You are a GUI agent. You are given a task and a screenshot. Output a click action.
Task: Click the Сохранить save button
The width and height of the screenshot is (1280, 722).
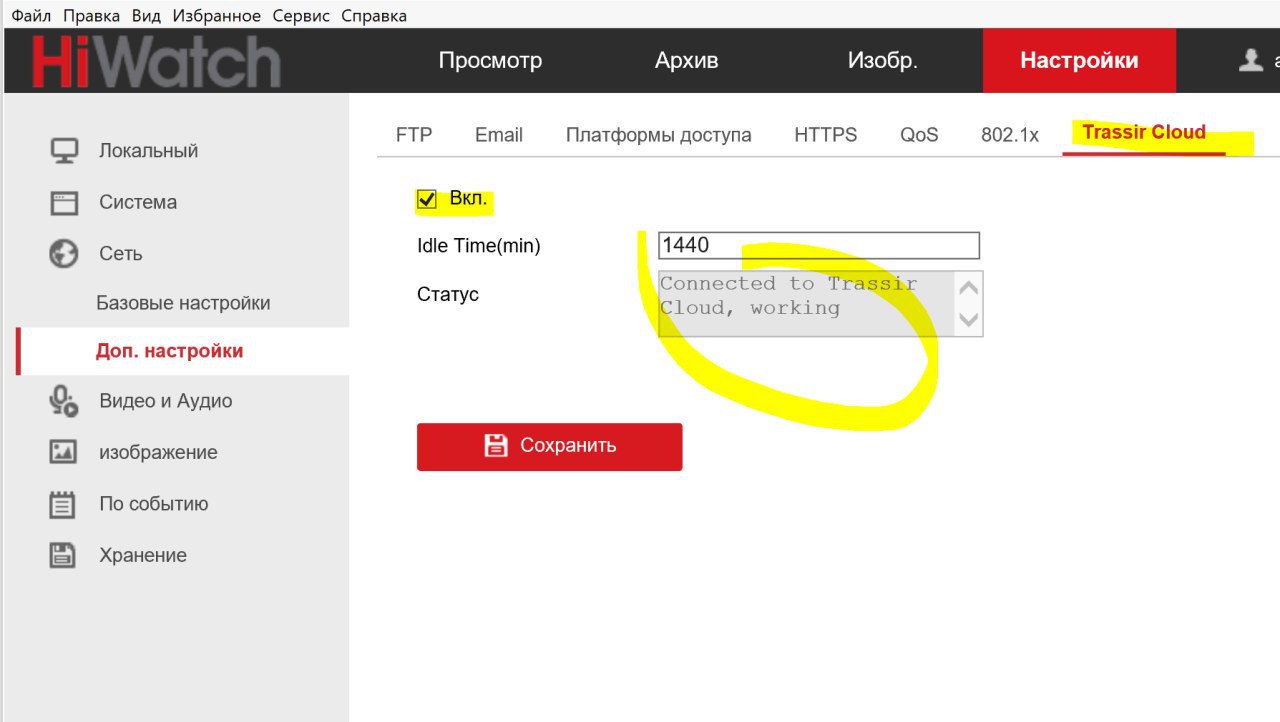click(x=550, y=447)
